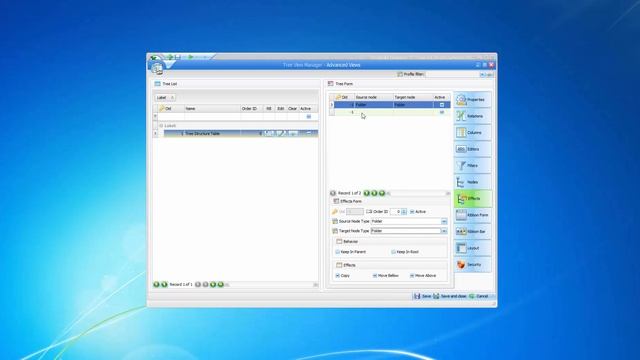Open the Target Node Type dropdown

pos(444,231)
